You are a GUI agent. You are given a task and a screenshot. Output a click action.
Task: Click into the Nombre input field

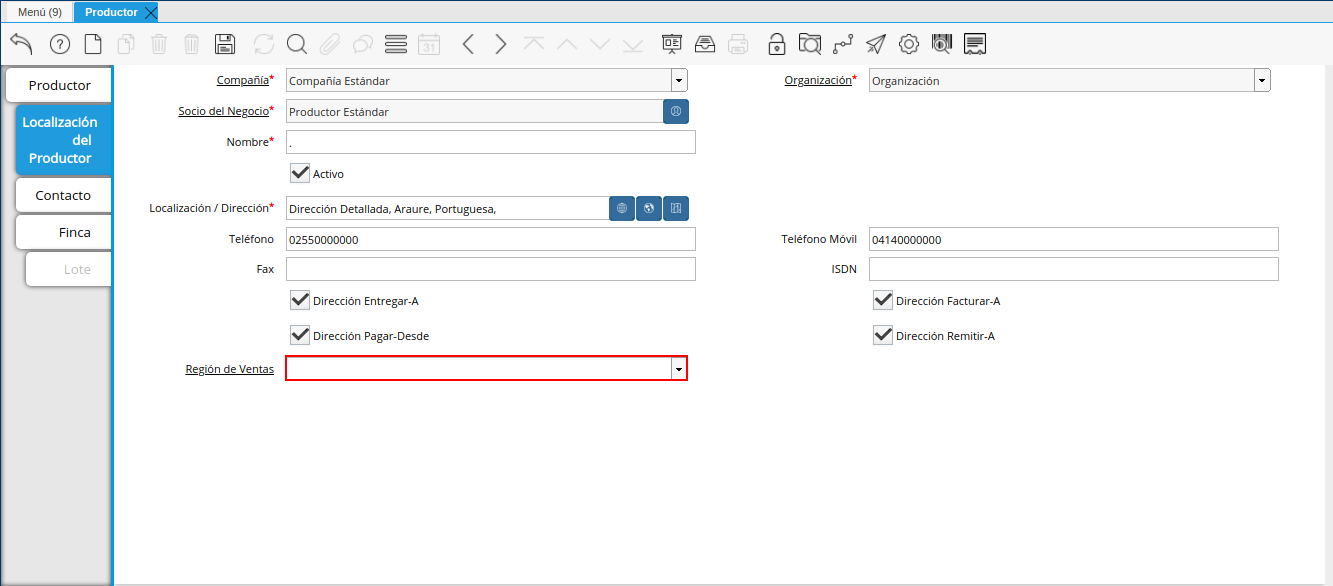[490, 142]
